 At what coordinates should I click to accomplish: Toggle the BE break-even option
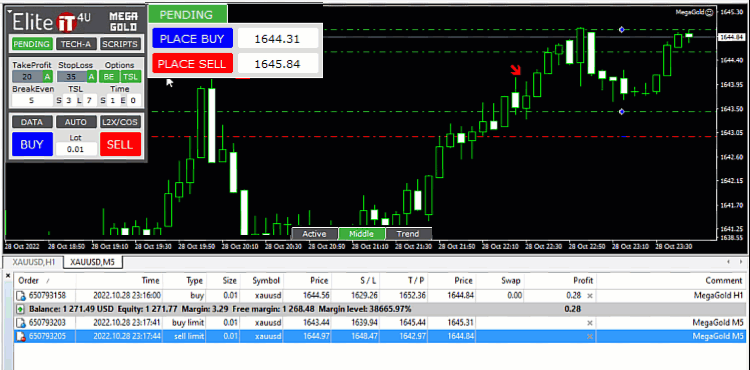[x=109, y=76]
